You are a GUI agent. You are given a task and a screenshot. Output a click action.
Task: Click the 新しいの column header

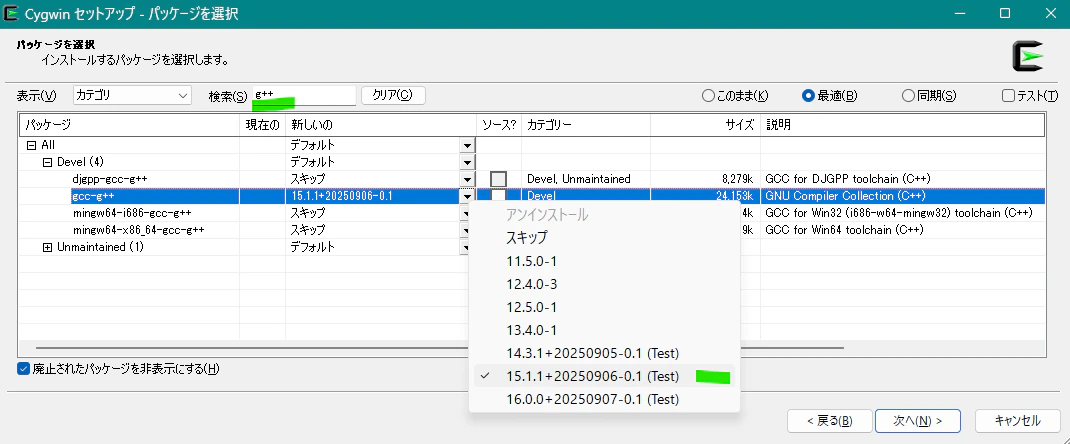pyautogui.click(x=381, y=125)
